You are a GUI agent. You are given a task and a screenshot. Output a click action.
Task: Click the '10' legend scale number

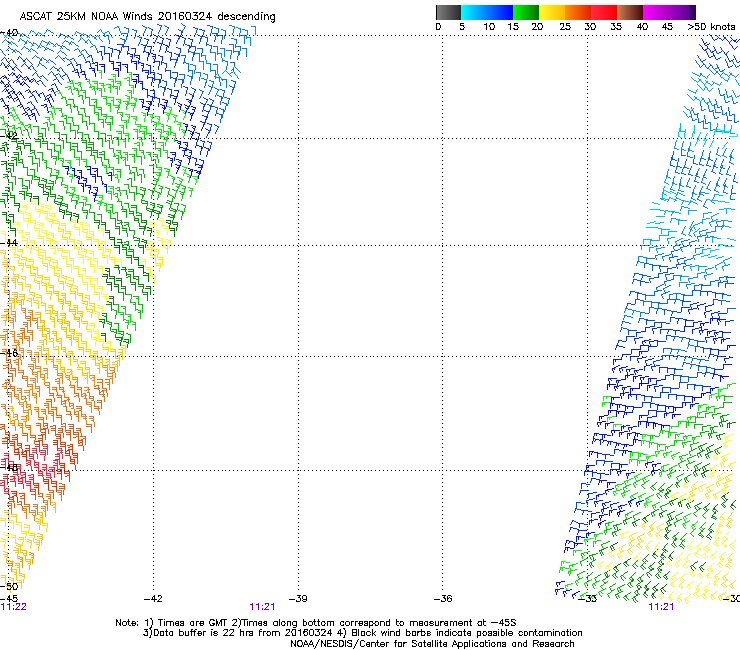pyautogui.click(x=489, y=27)
